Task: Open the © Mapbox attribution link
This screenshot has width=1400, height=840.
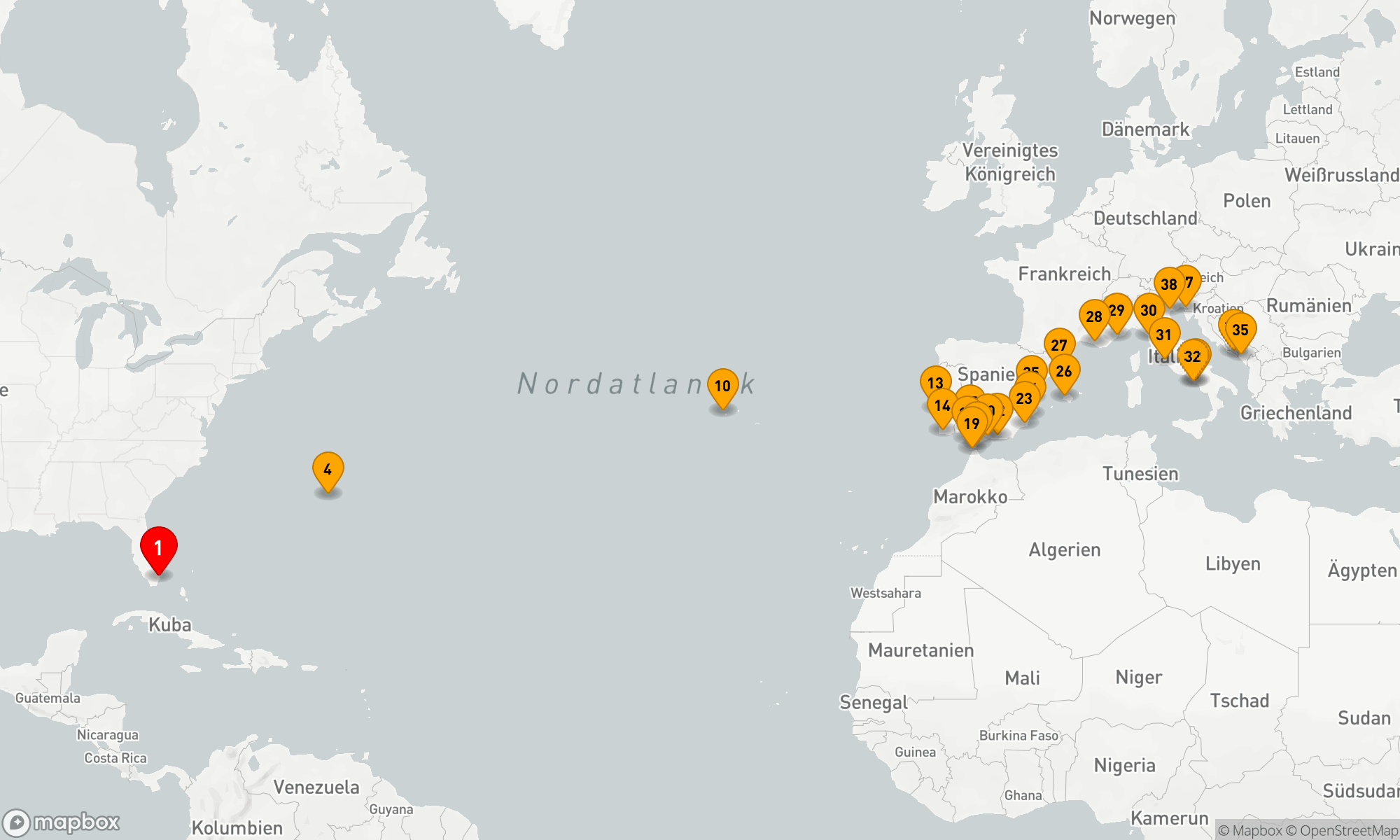Action: 1249,831
